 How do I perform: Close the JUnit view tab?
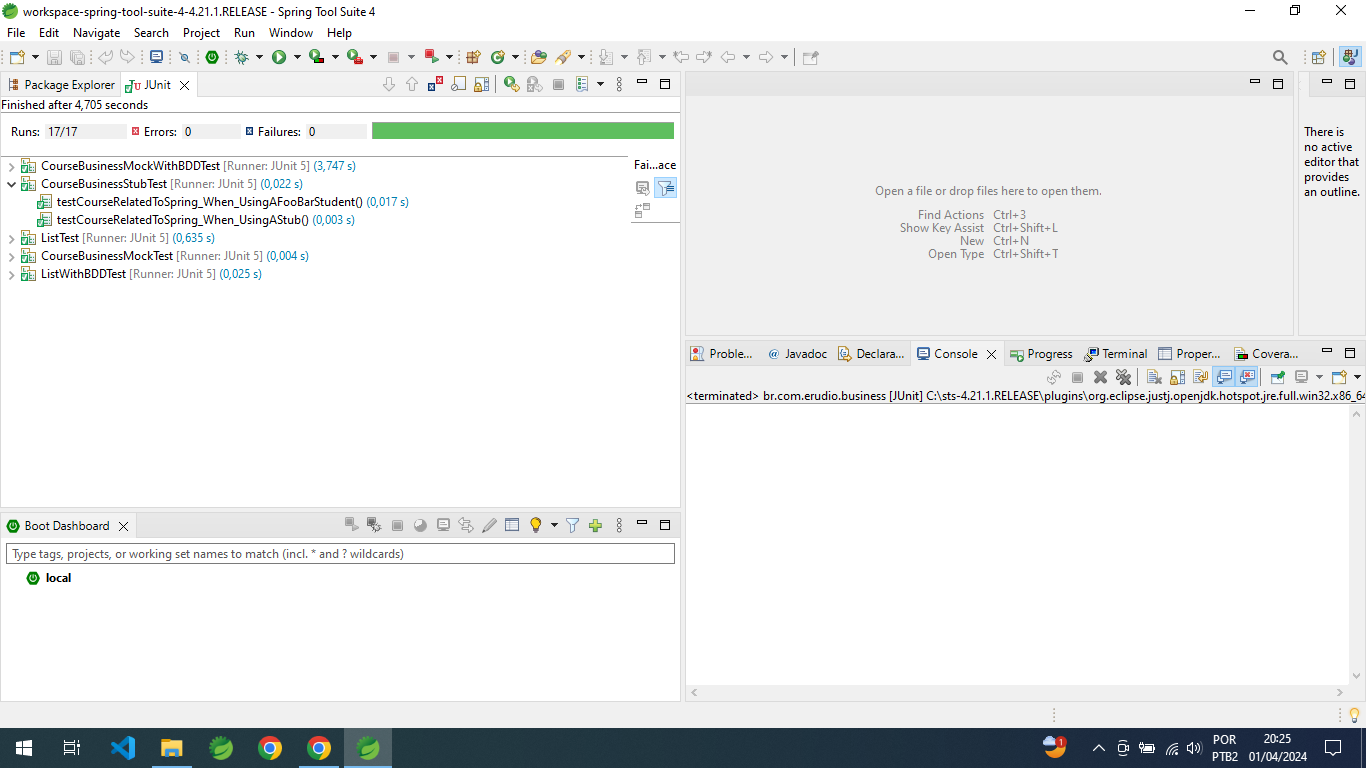coord(185,86)
